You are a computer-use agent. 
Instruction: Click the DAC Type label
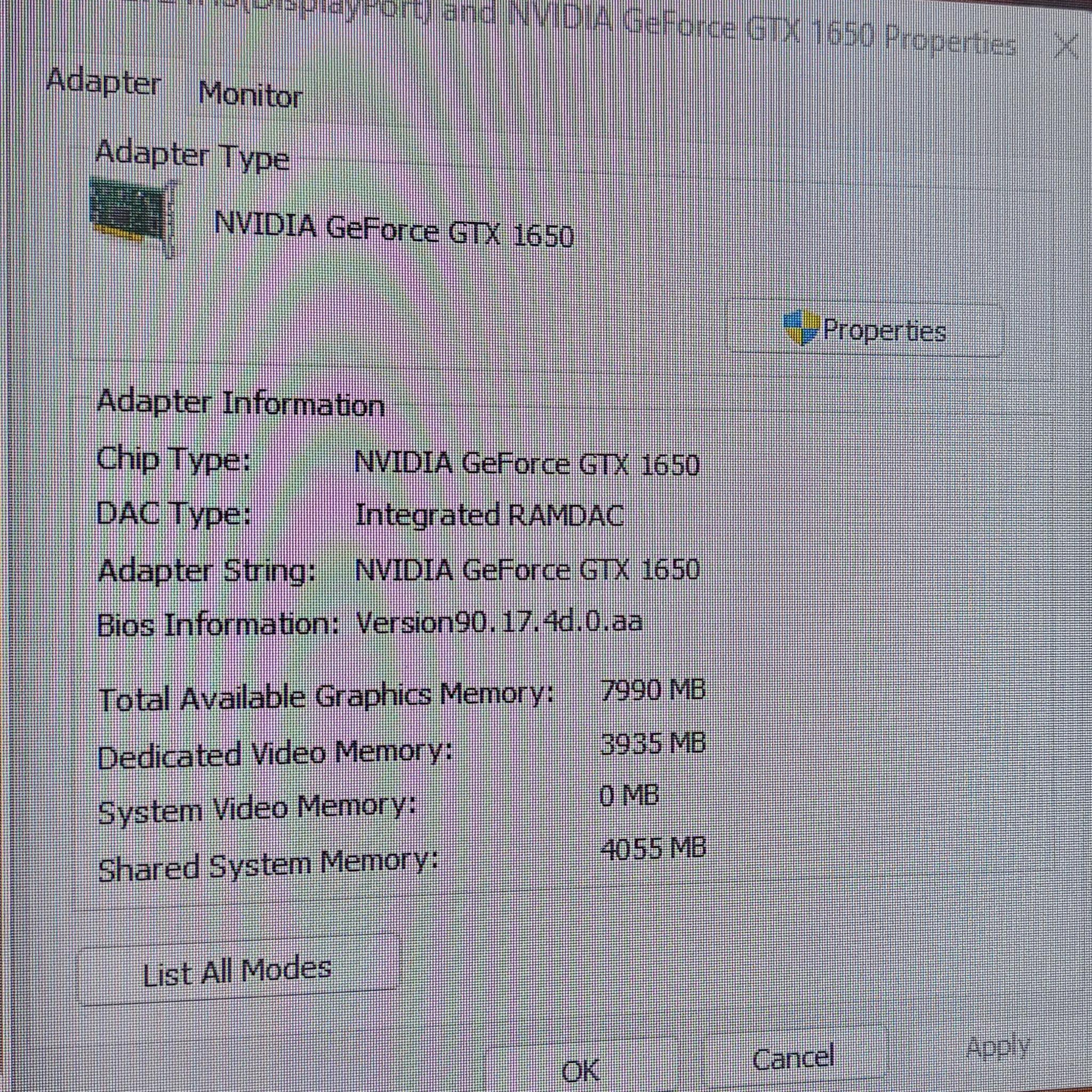[x=173, y=514]
